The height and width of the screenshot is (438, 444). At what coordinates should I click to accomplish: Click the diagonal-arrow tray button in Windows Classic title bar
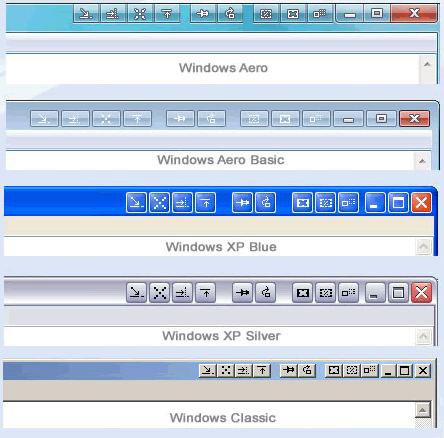[x=208, y=370]
